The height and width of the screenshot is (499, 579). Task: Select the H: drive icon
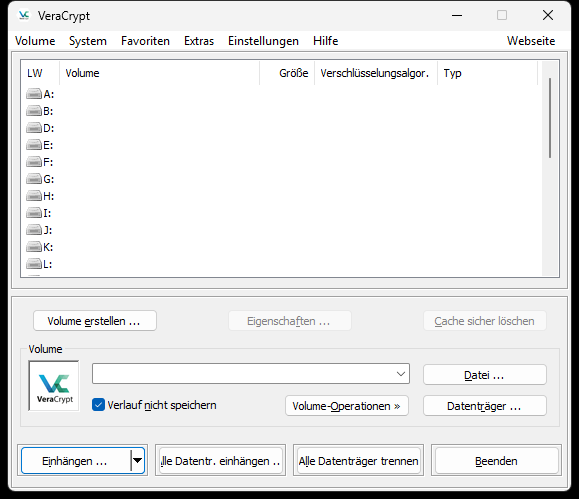pyautogui.click(x=34, y=196)
